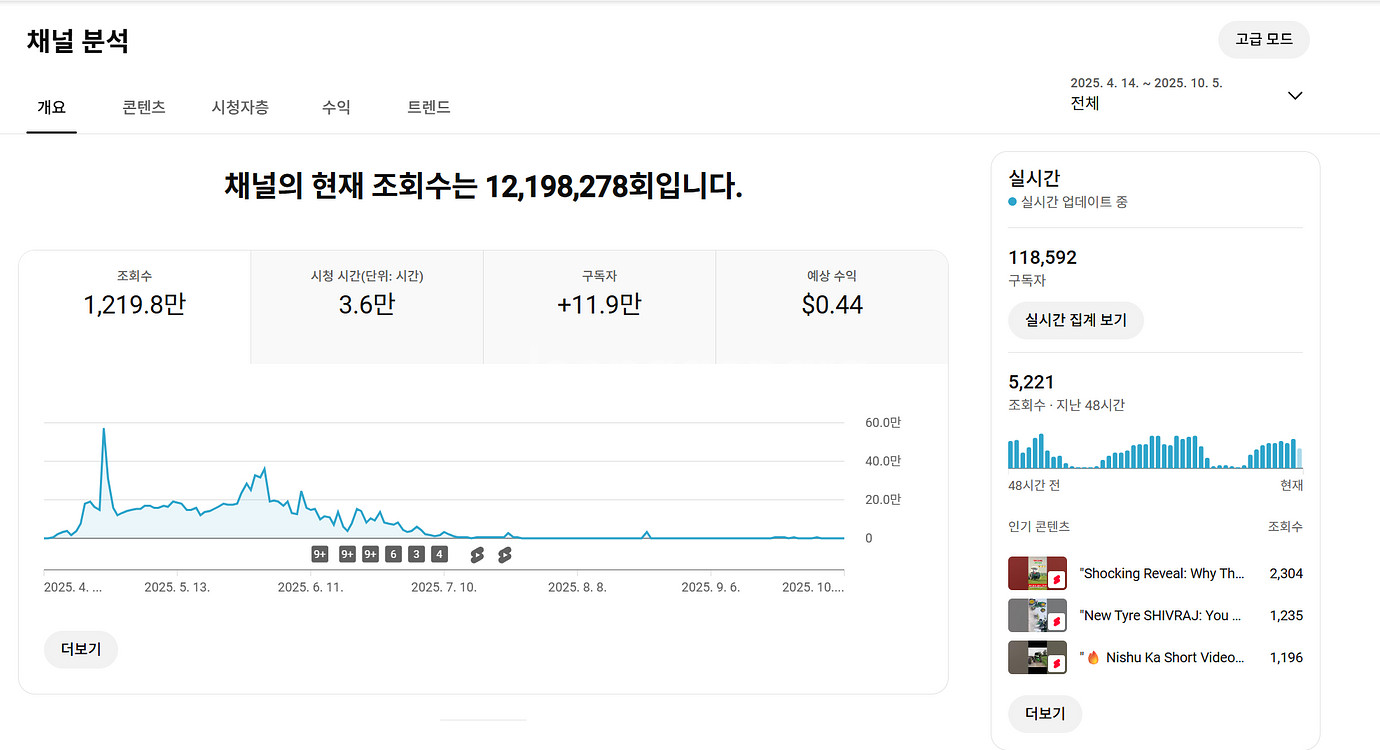Open the 시청자층 tab
1380x750 pixels.
pos(240,107)
